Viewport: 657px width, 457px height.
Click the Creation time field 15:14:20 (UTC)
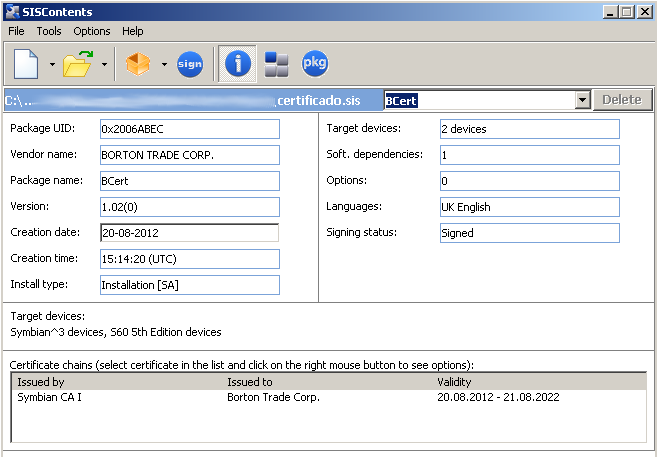pos(190,259)
